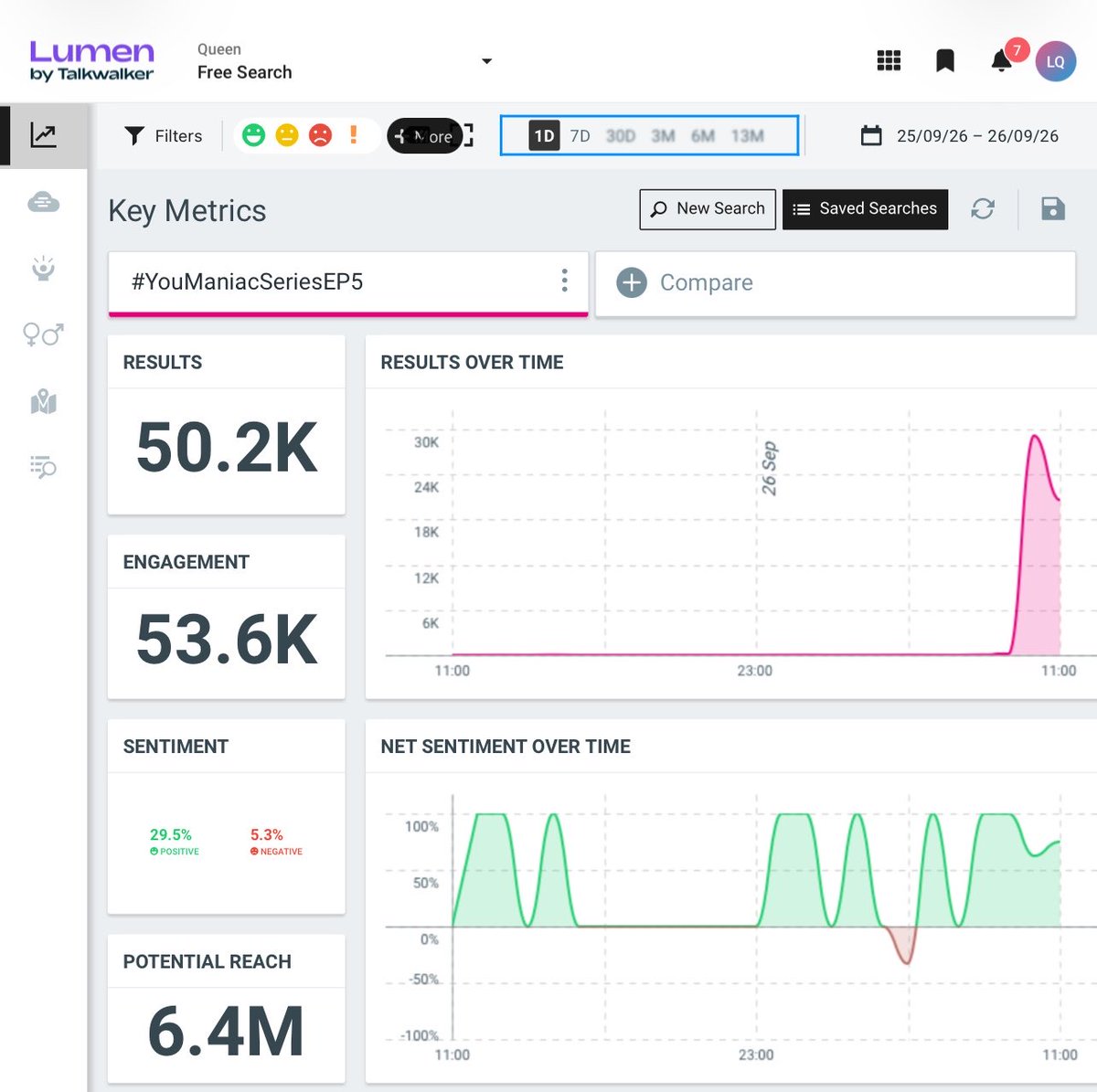Open the cloud themes sidebar icon
The width and height of the screenshot is (1097, 1092).
pos(43,202)
